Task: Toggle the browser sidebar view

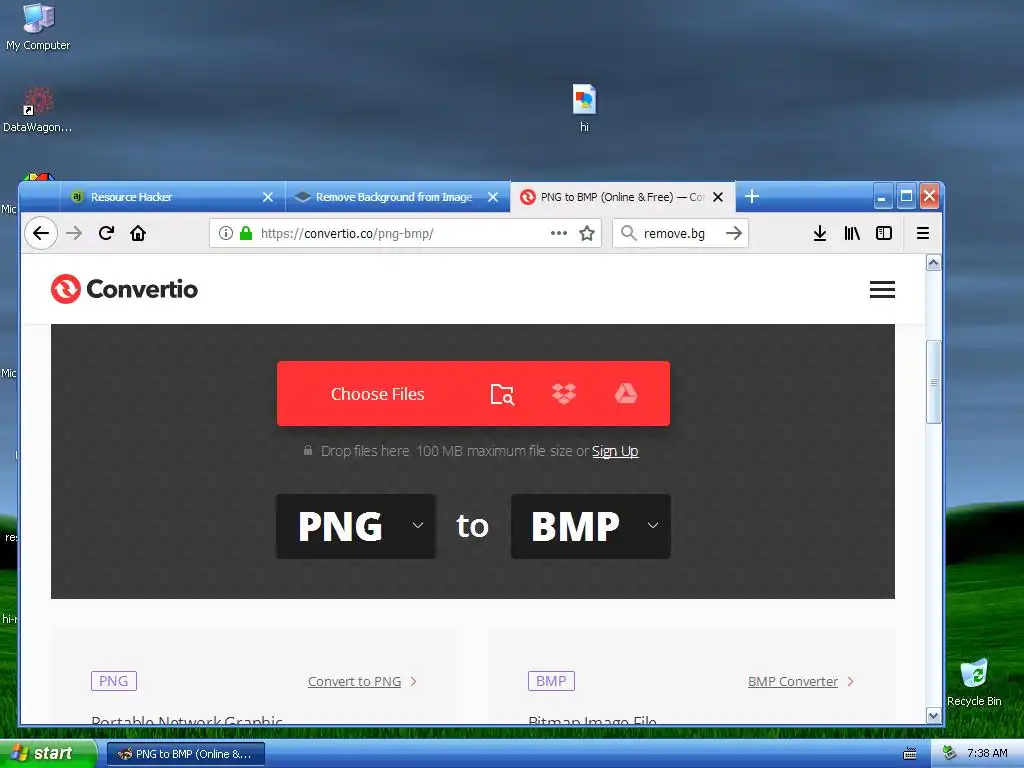Action: [x=884, y=233]
